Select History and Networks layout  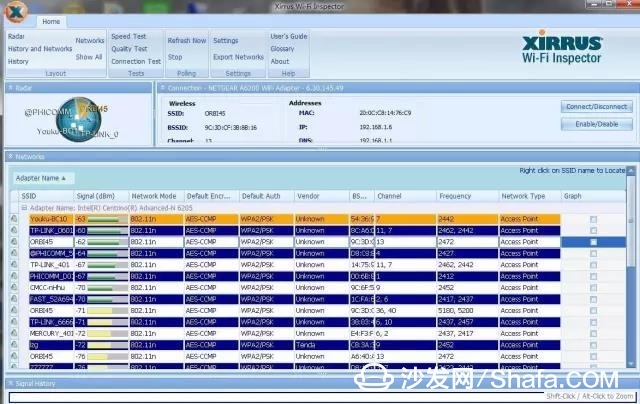point(40,49)
